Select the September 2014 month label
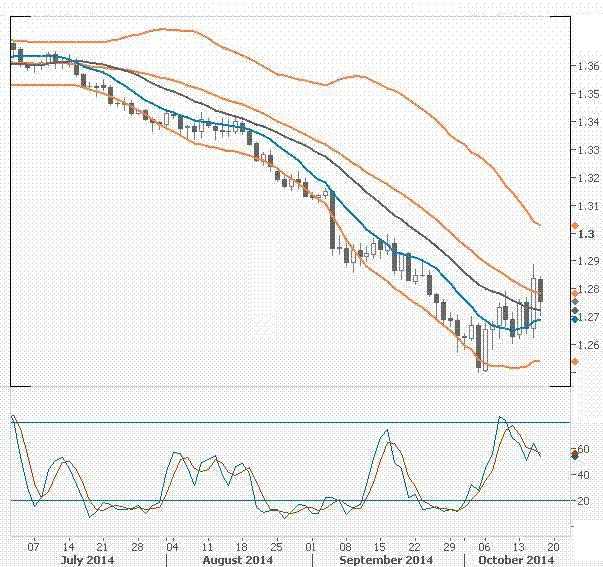Image resolution: width=603 pixels, height=567 pixels. 385,561
